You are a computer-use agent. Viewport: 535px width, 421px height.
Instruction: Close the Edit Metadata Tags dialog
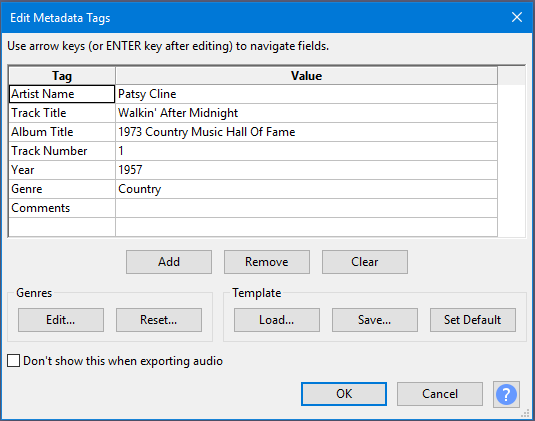point(517,17)
